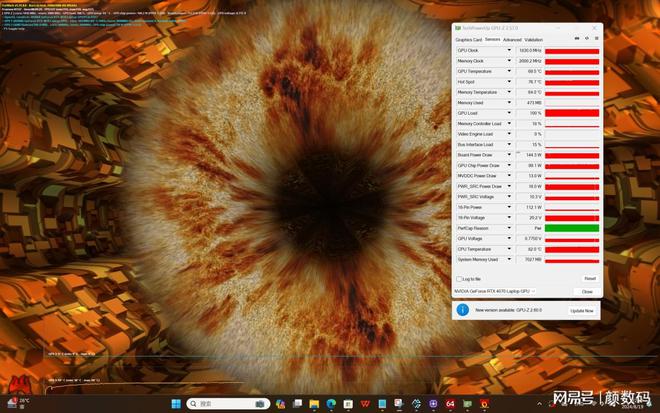
Task: Expand the GPU Clock sensor dropdown
Action: click(x=511, y=50)
